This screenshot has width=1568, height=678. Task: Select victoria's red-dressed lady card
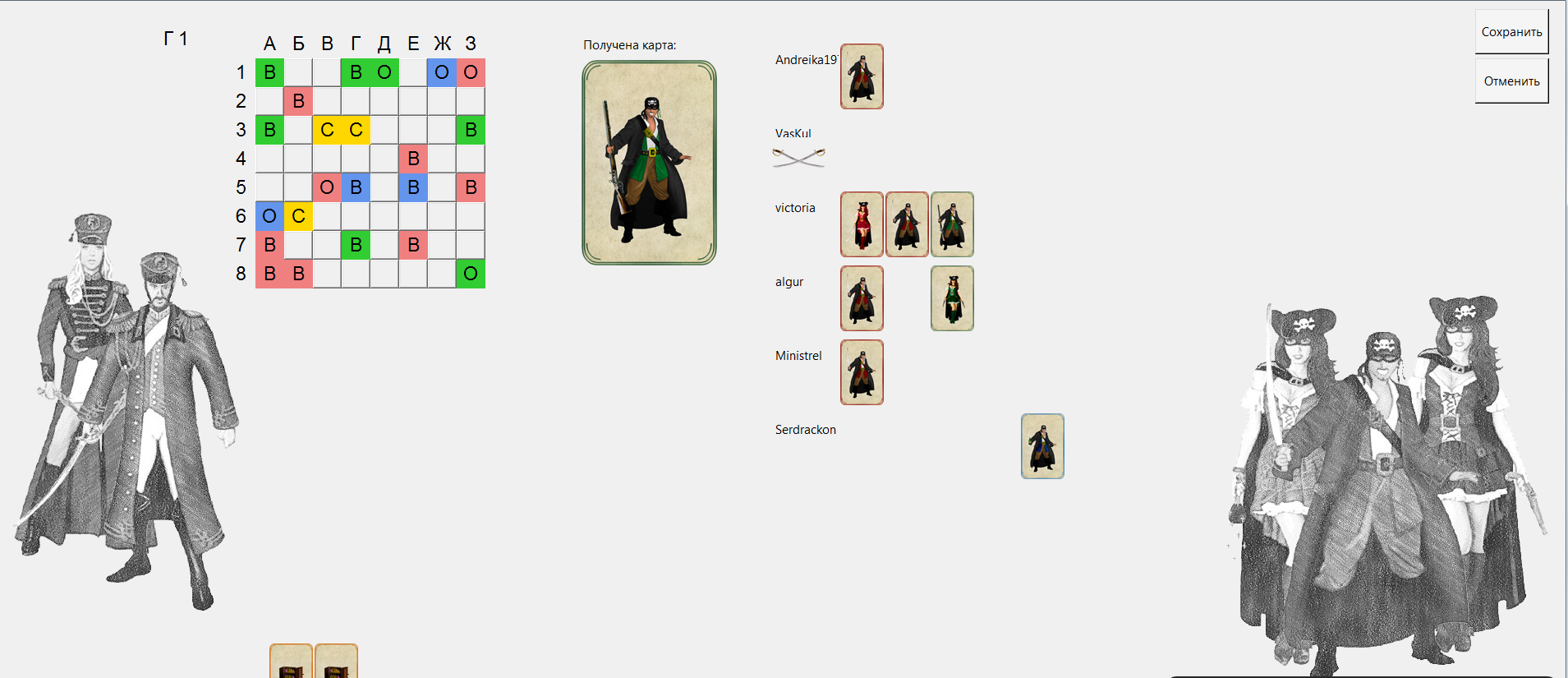coord(862,224)
